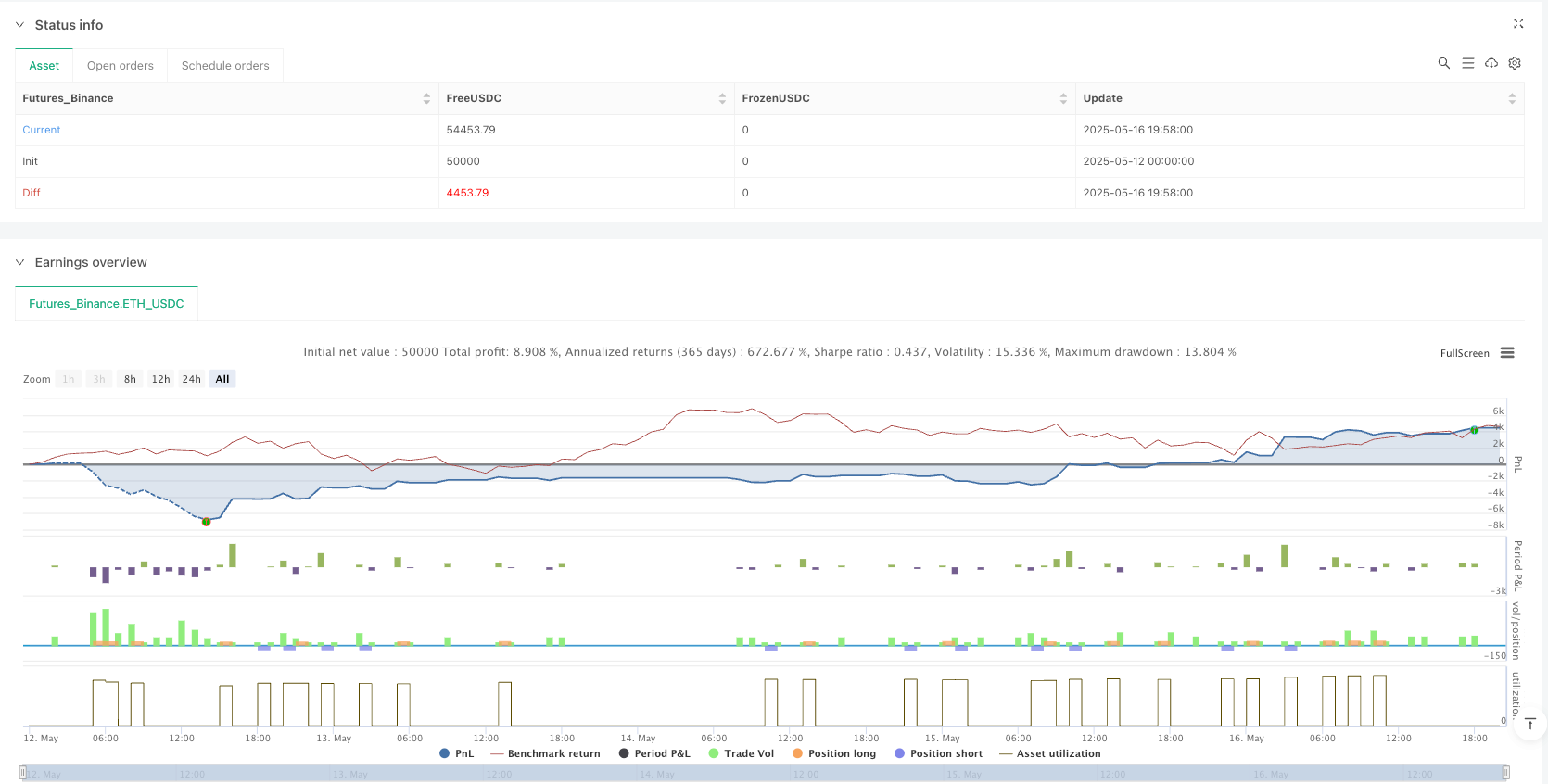Set chart zoom to 12h
Image resolution: width=1548 pixels, height=784 pixels.
point(160,379)
